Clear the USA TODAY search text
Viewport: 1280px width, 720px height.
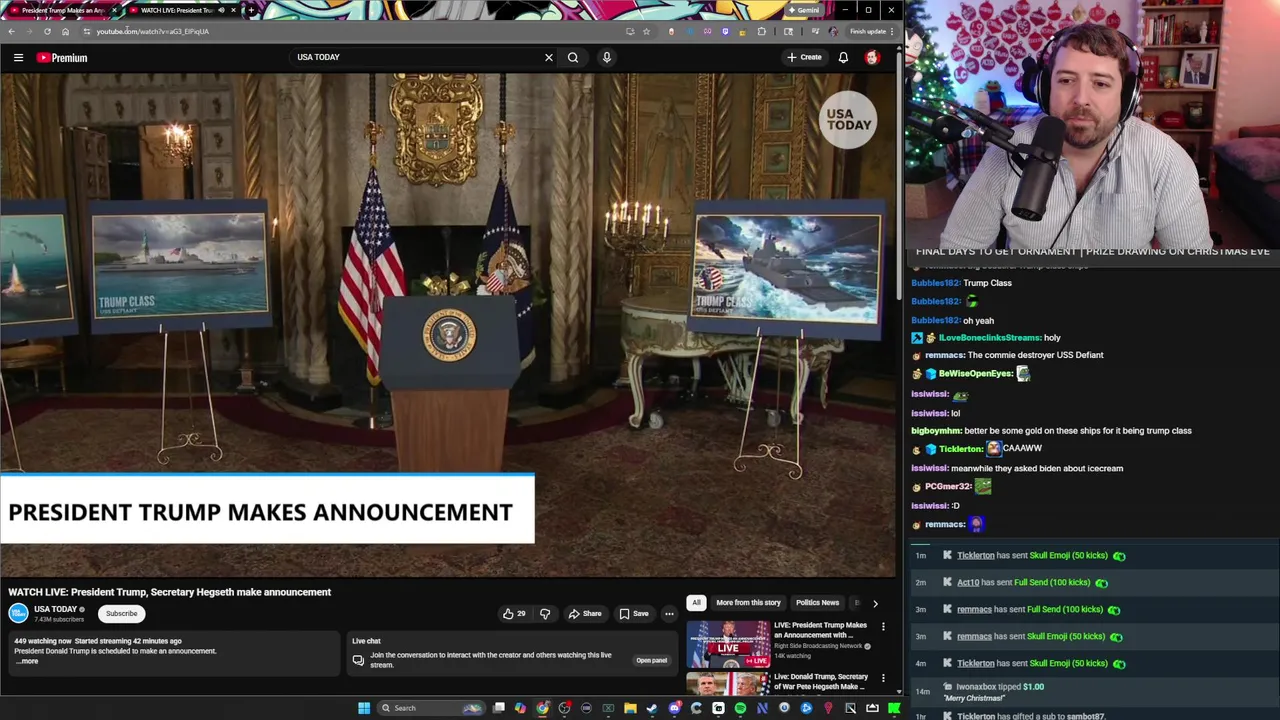[x=548, y=58]
